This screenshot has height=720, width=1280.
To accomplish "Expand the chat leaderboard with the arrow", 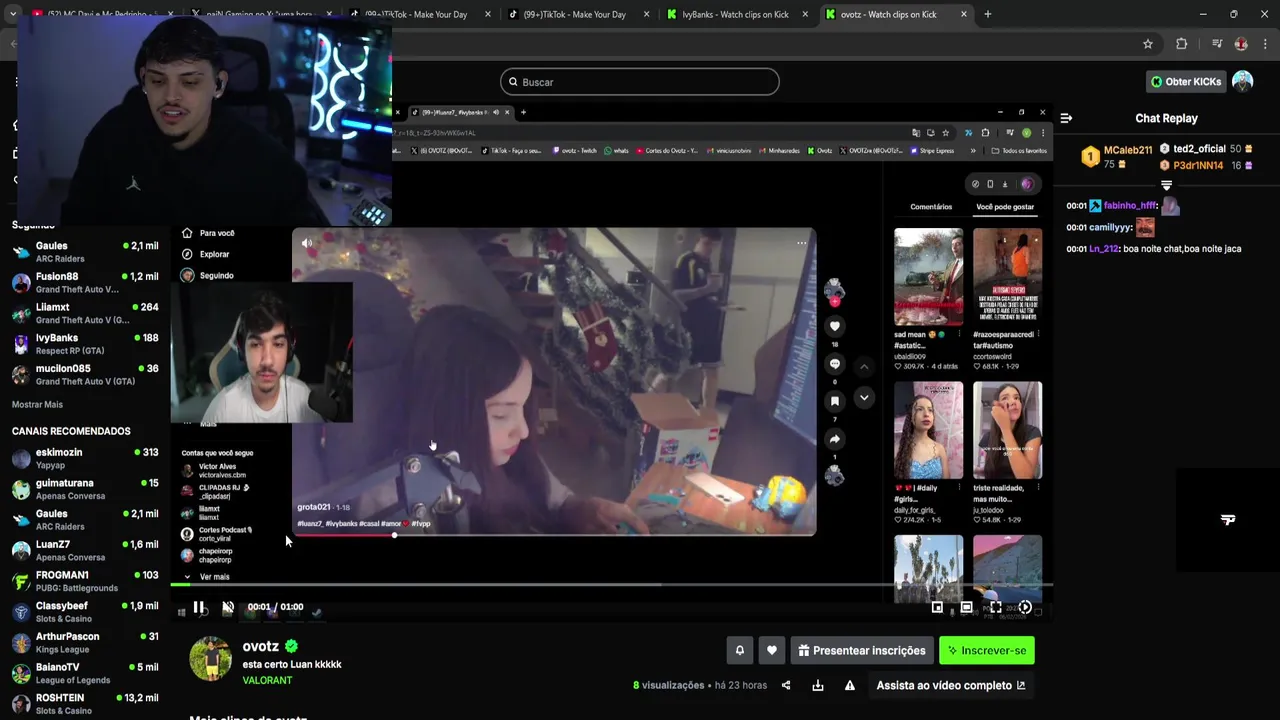I will click(1166, 185).
